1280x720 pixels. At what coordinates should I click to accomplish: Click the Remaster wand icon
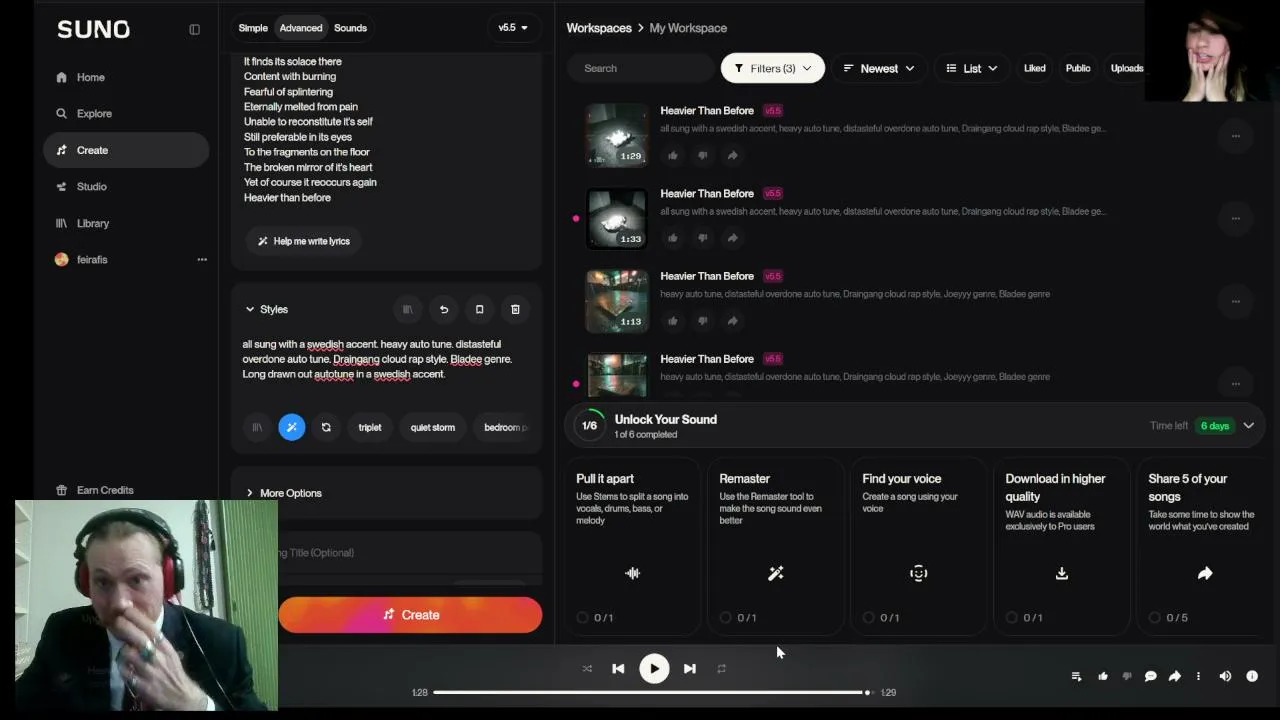tap(775, 573)
